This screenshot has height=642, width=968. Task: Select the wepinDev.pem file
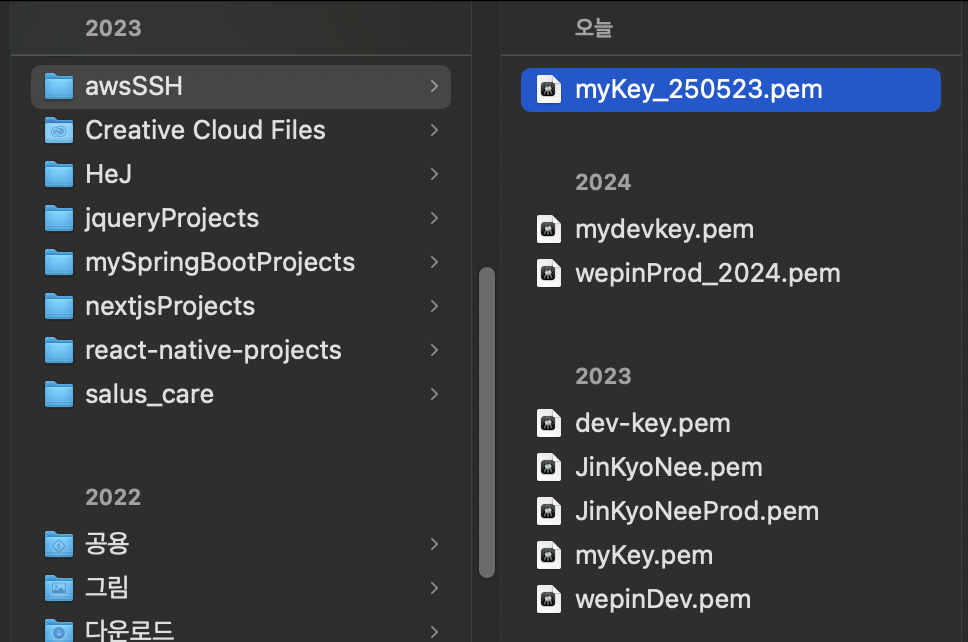[662, 600]
